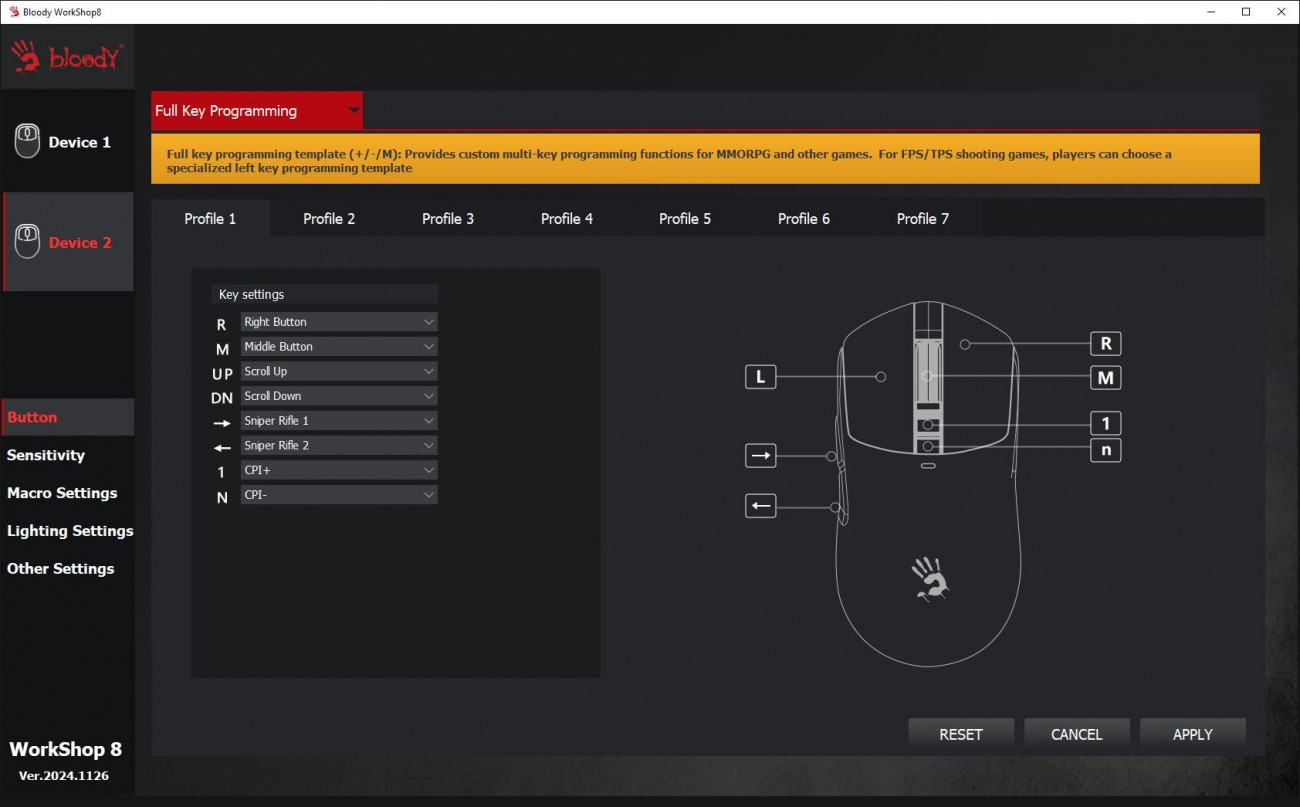1300x807 pixels.
Task: Click the back arrow side button label
Action: (x=760, y=506)
